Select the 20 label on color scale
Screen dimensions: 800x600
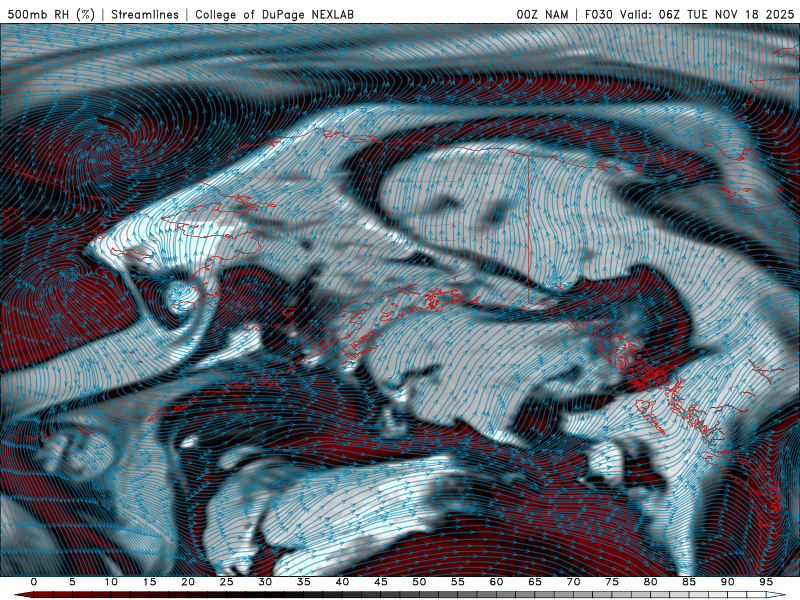(x=188, y=582)
